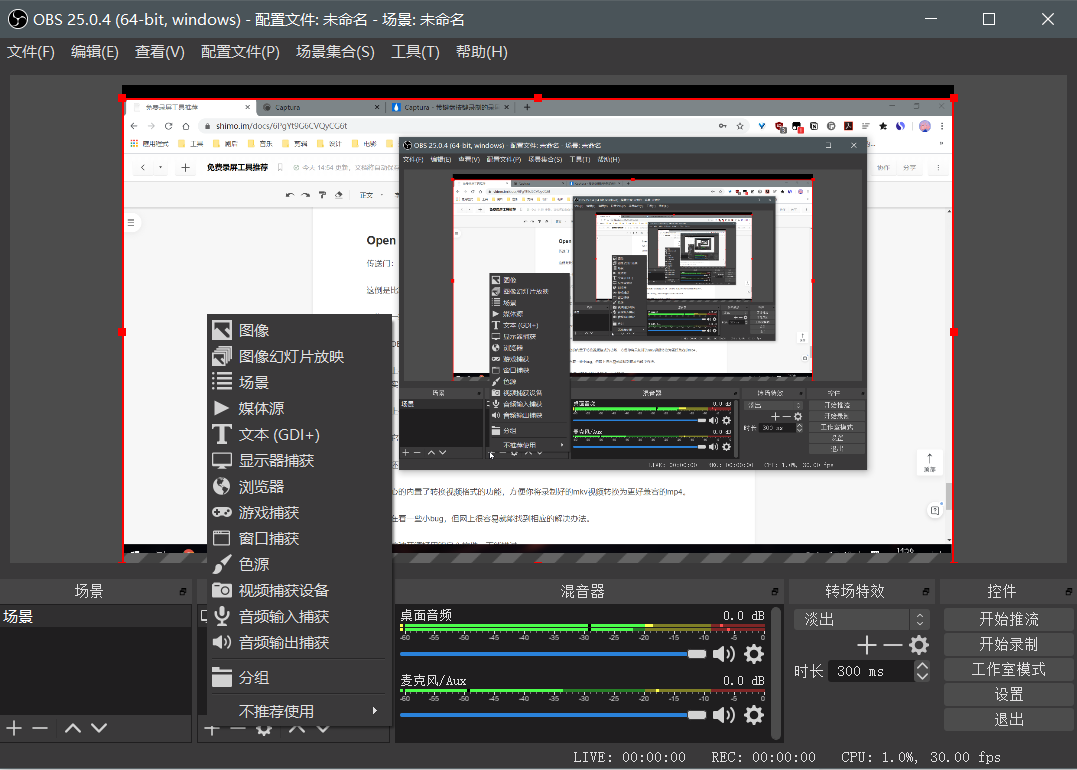This screenshot has width=1077, height=770.
Task: Click the mixer vertical scrollbar
Action: pyautogui.click(x=776, y=673)
